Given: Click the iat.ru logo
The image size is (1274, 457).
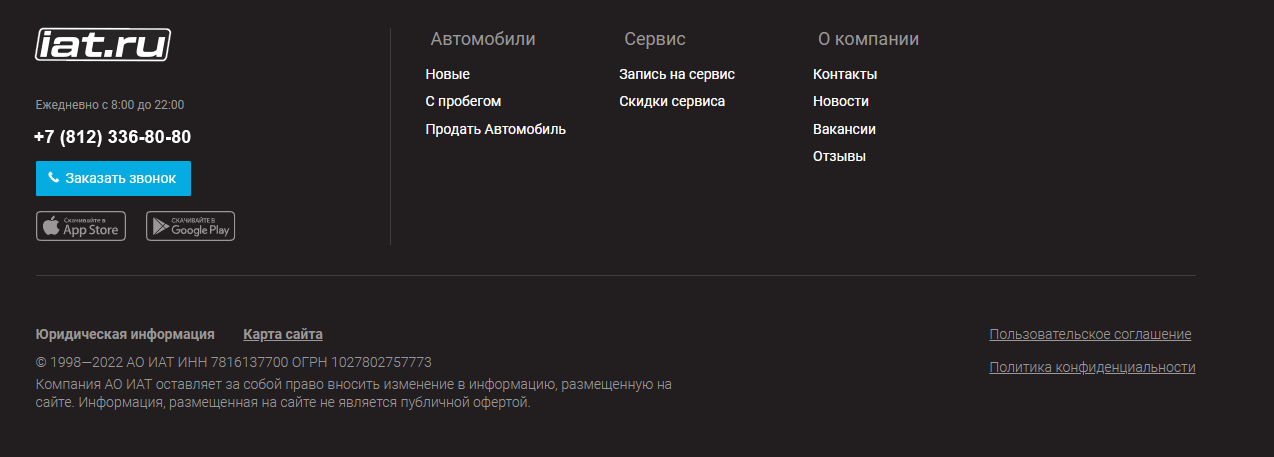Looking at the screenshot, I should (103, 44).
